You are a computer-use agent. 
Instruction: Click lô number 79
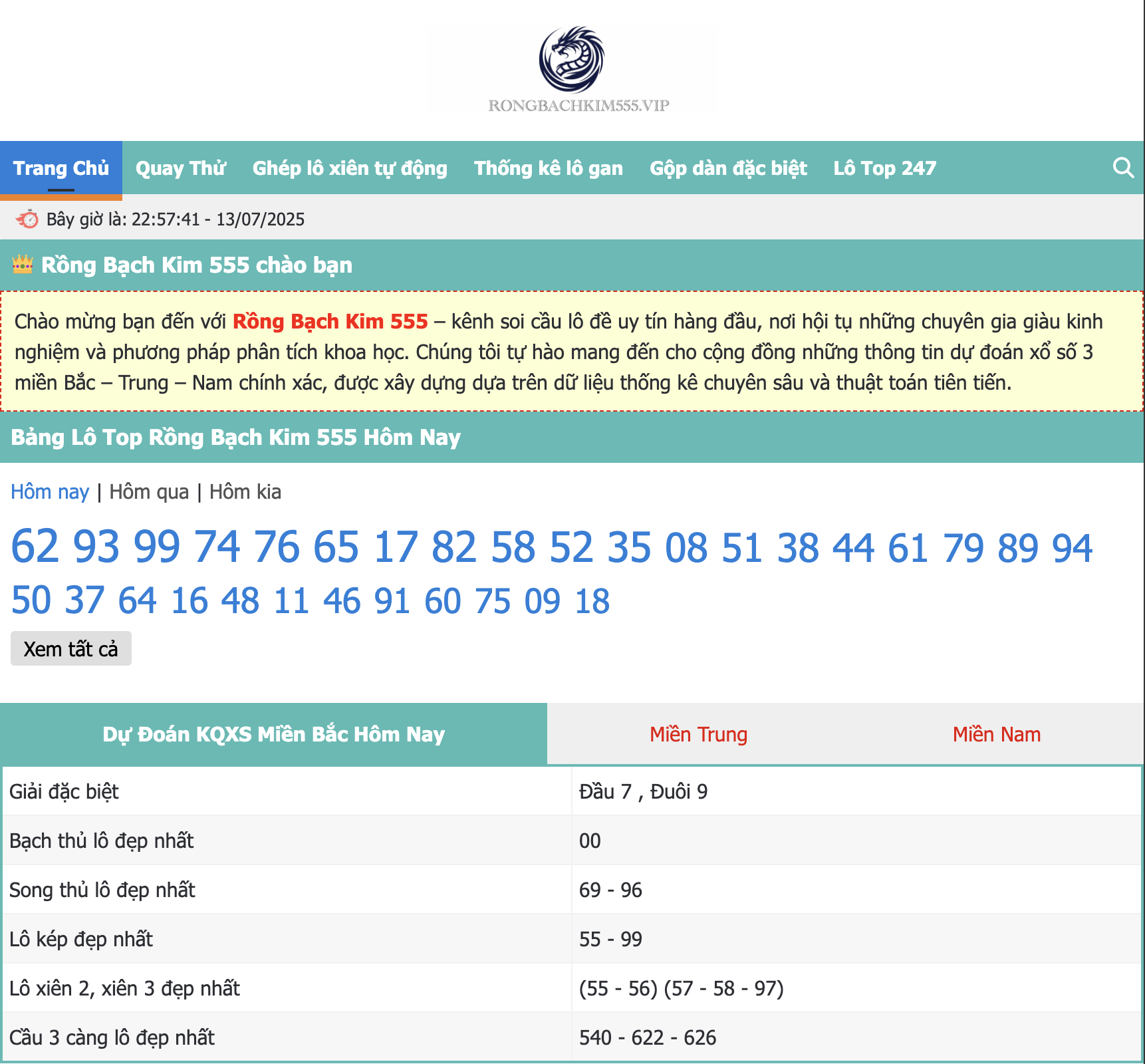point(963,547)
